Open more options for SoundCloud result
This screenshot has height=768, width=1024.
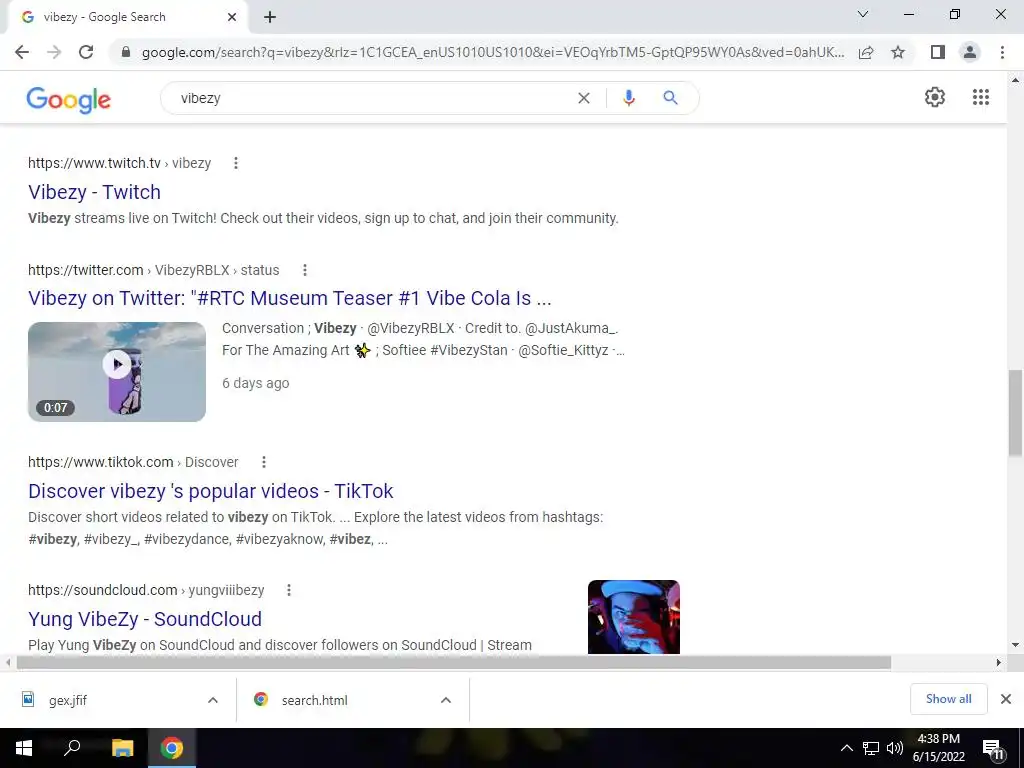289,590
